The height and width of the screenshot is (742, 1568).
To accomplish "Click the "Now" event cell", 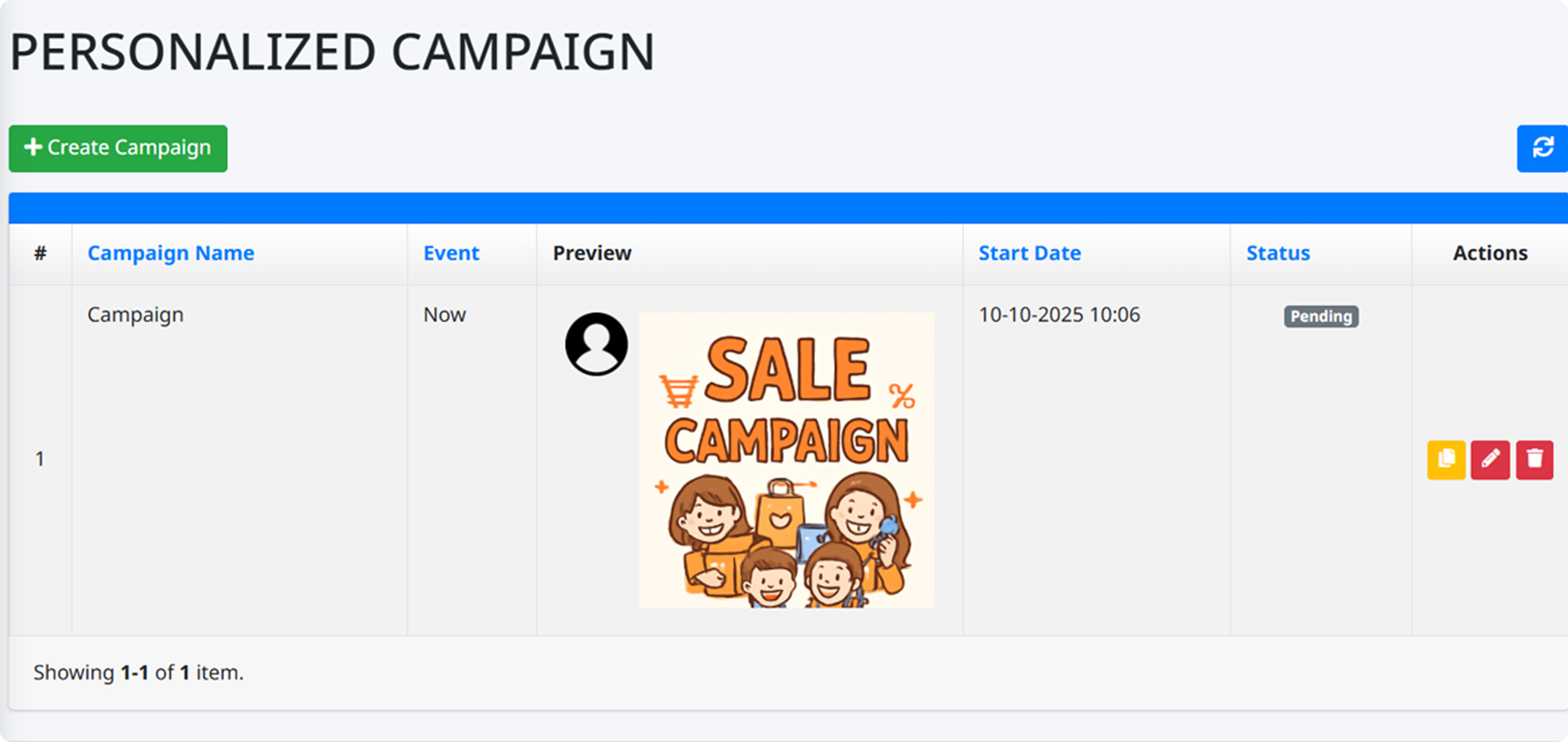I will click(x=445, y=315).
